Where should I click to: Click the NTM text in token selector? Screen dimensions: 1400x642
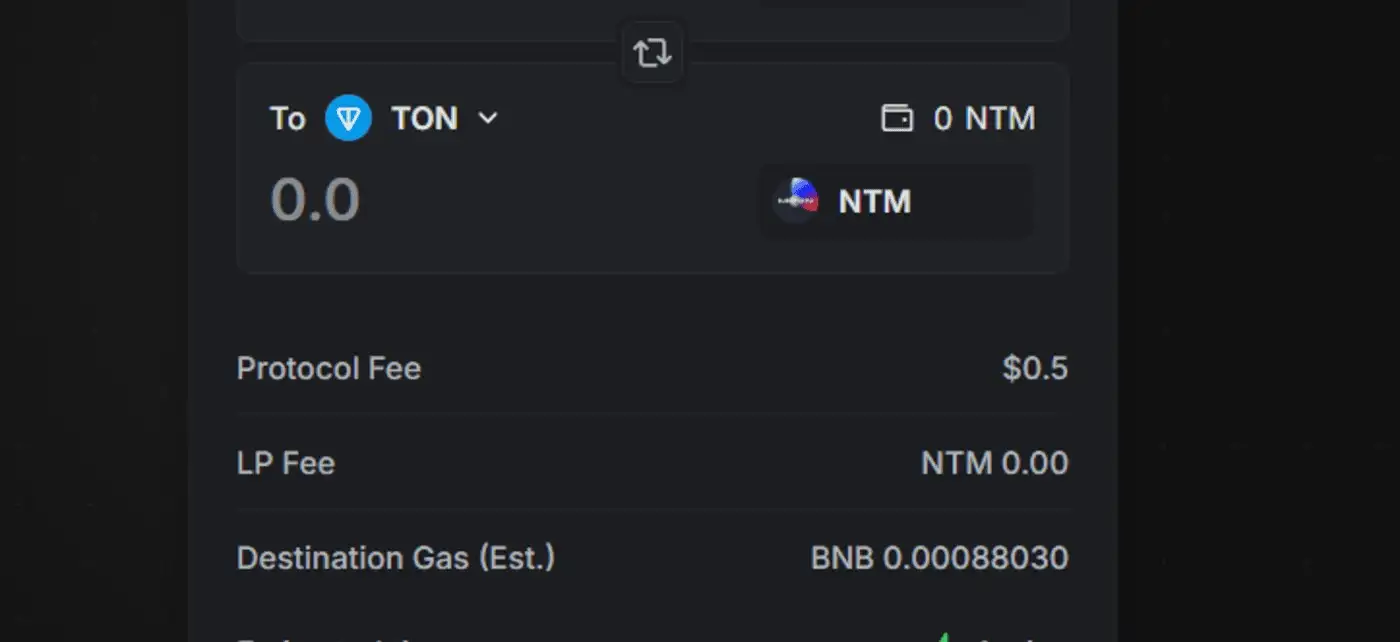tap(874, 201)
